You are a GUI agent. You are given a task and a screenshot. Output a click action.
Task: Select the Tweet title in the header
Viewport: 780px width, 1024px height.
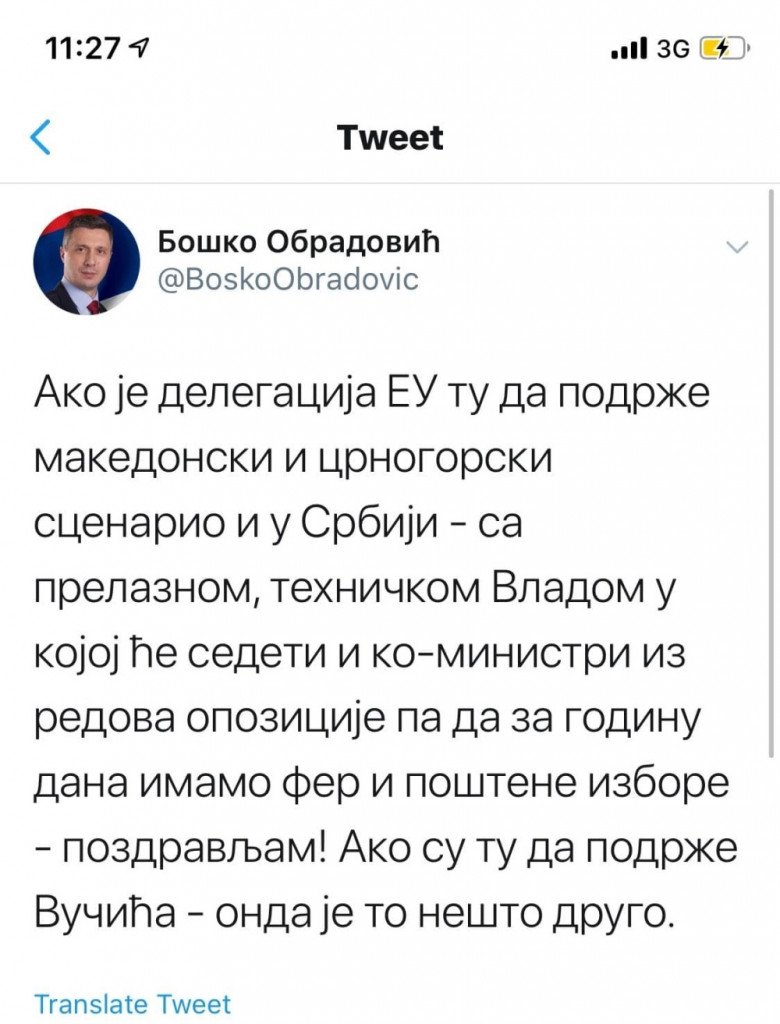point(389,137)
